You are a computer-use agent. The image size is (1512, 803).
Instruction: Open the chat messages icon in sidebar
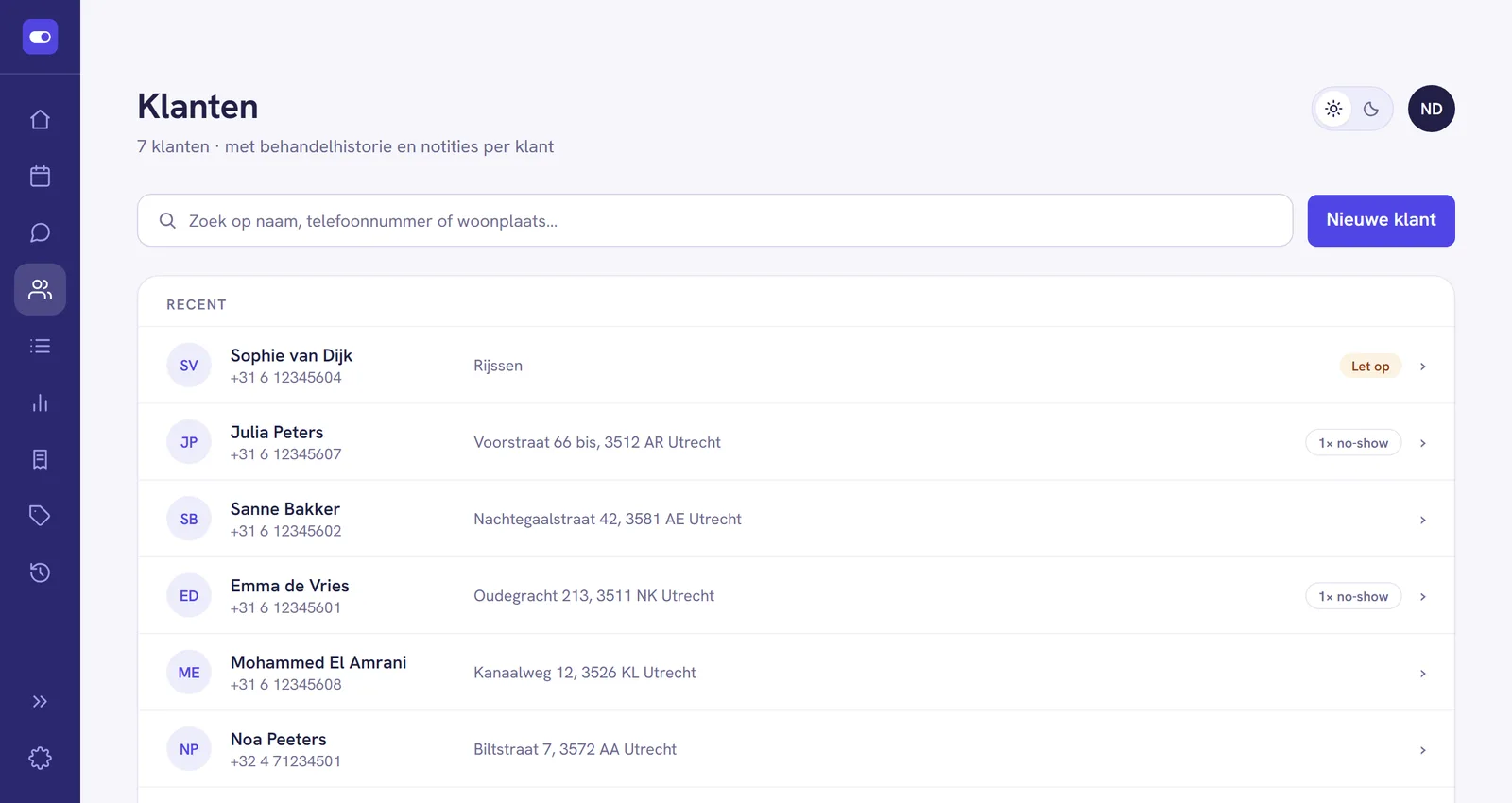click(x=40, y=232)
